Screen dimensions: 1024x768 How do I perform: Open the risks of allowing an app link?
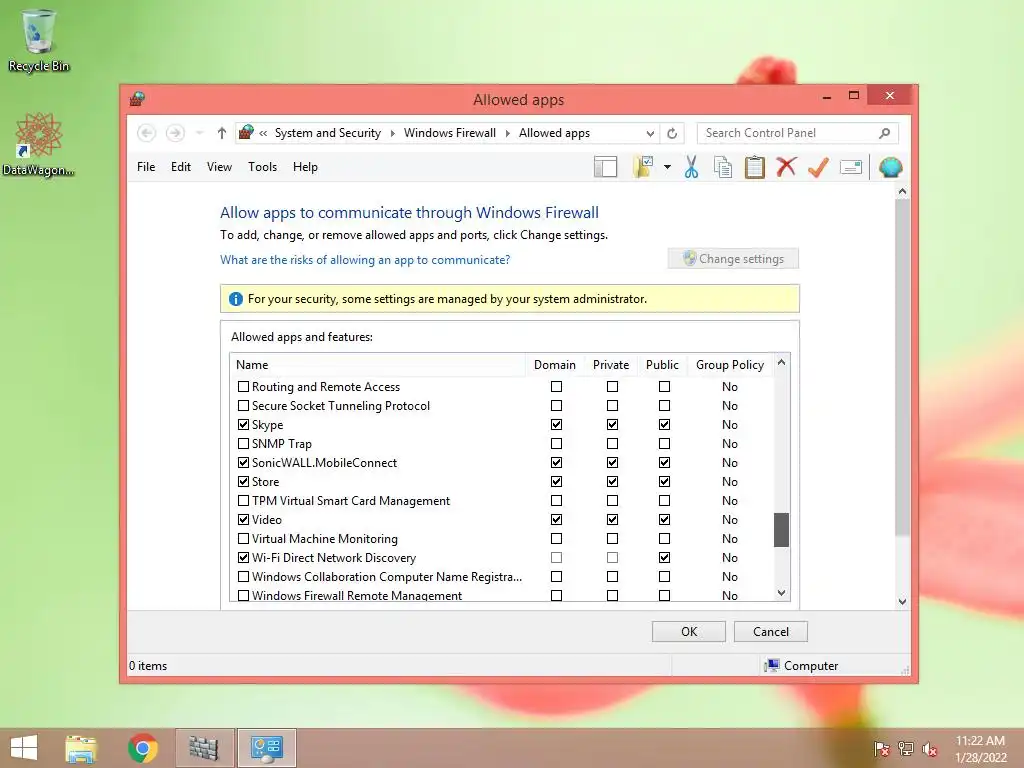point(365,260)
